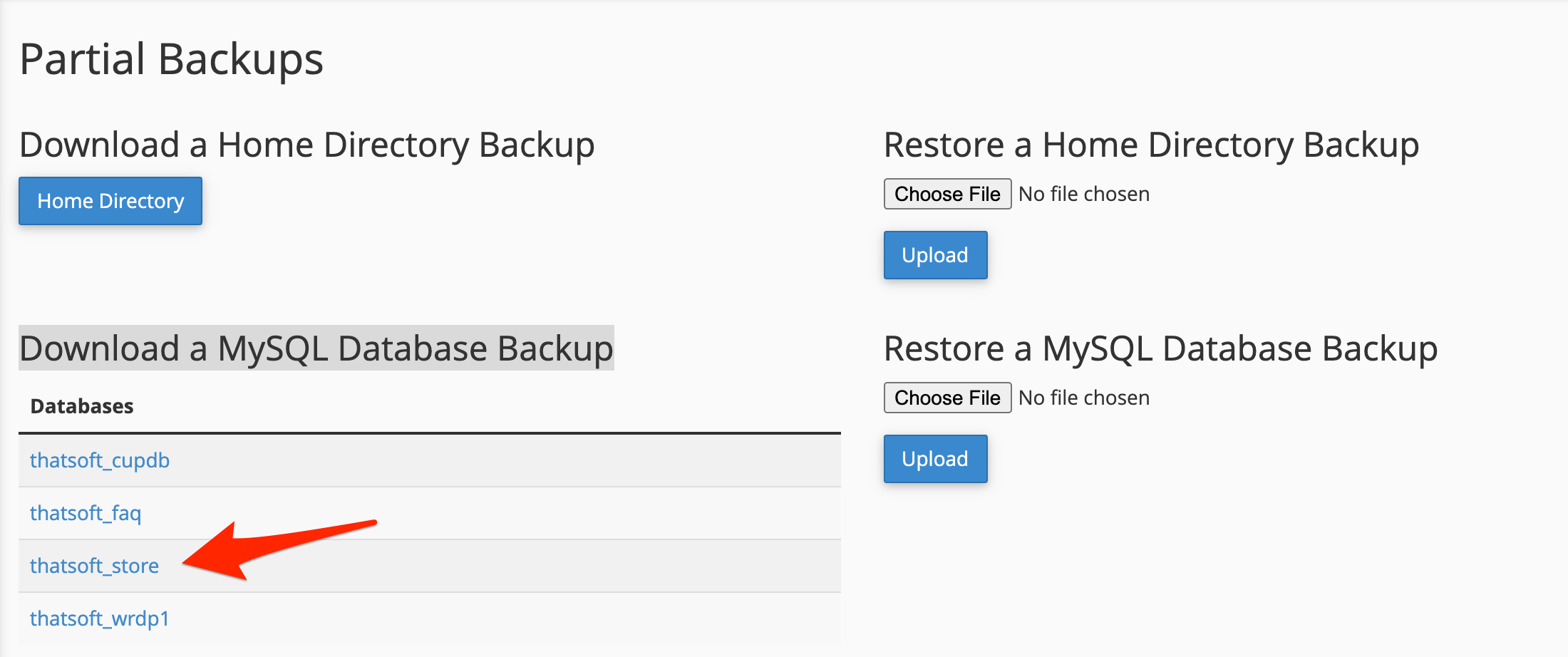Choose a file for Home Directory restore
Image resolution: width=1568 pixels, height=657 pixels.
(x=947, y=194)
